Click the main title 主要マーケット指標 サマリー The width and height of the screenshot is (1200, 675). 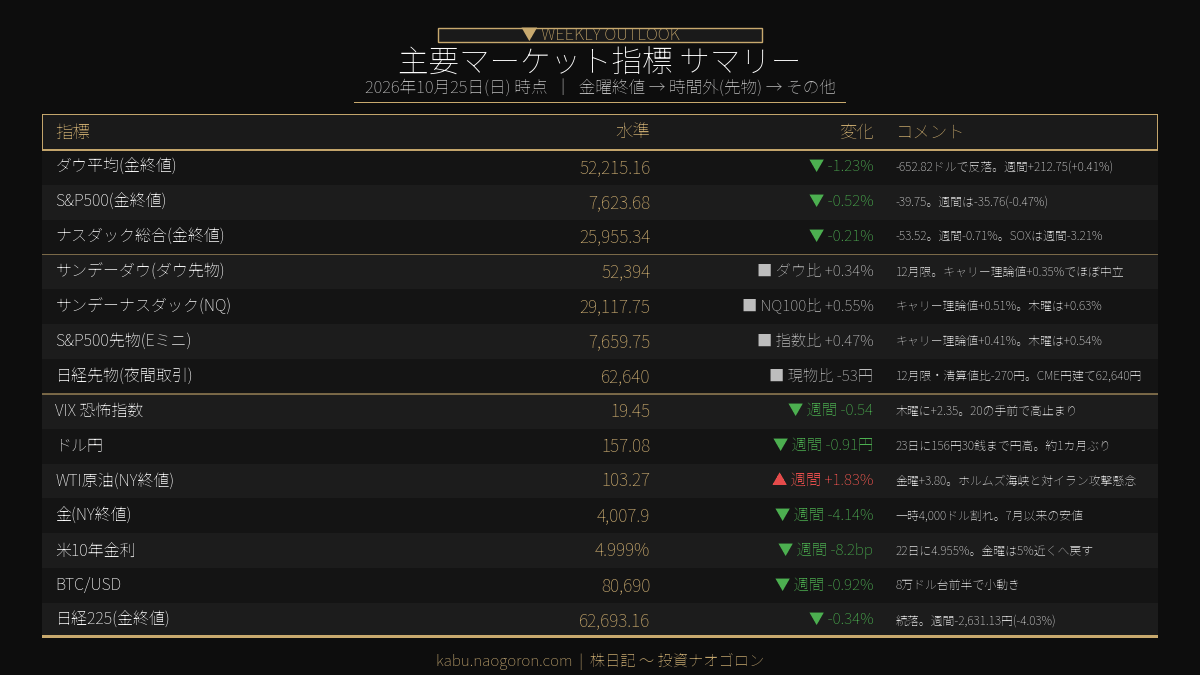tap(600, 60)
